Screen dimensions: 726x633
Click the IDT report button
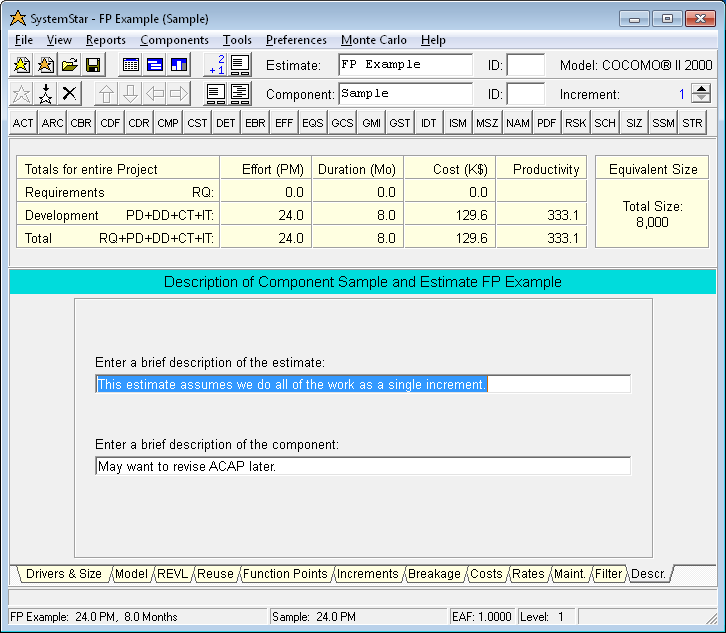[429, 123]
